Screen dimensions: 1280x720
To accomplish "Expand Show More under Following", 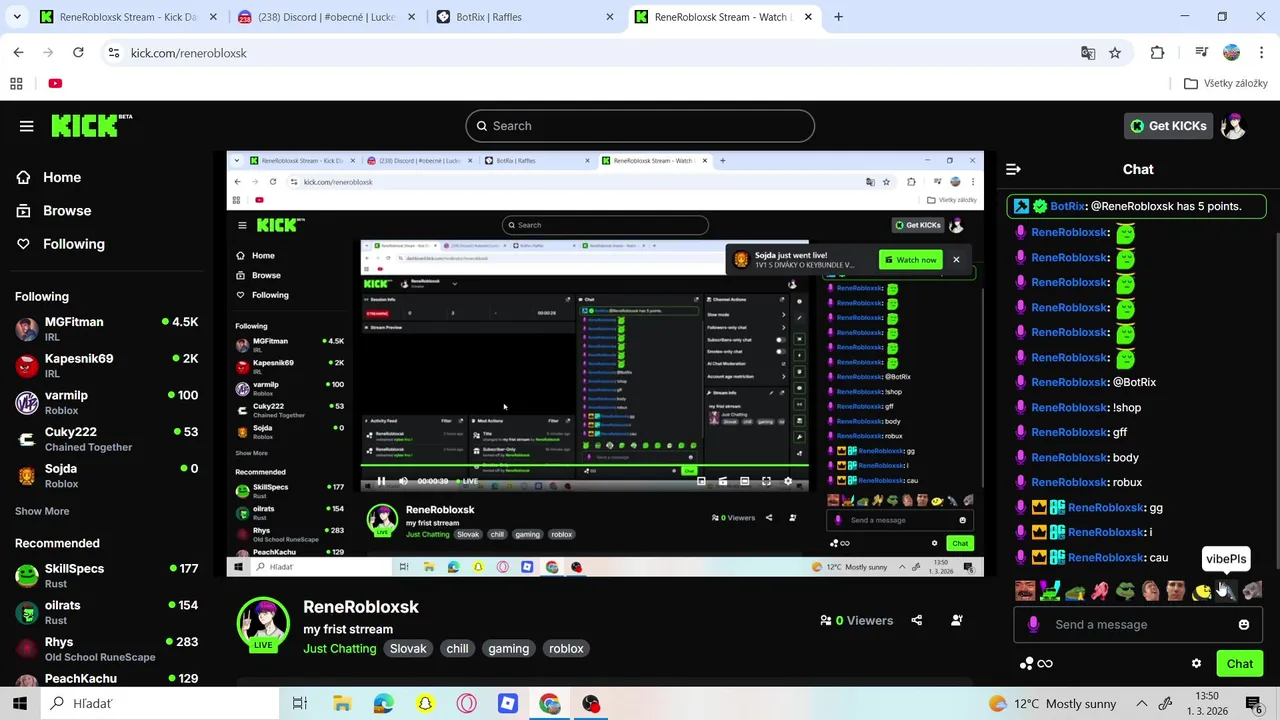I will pos(42,511).
